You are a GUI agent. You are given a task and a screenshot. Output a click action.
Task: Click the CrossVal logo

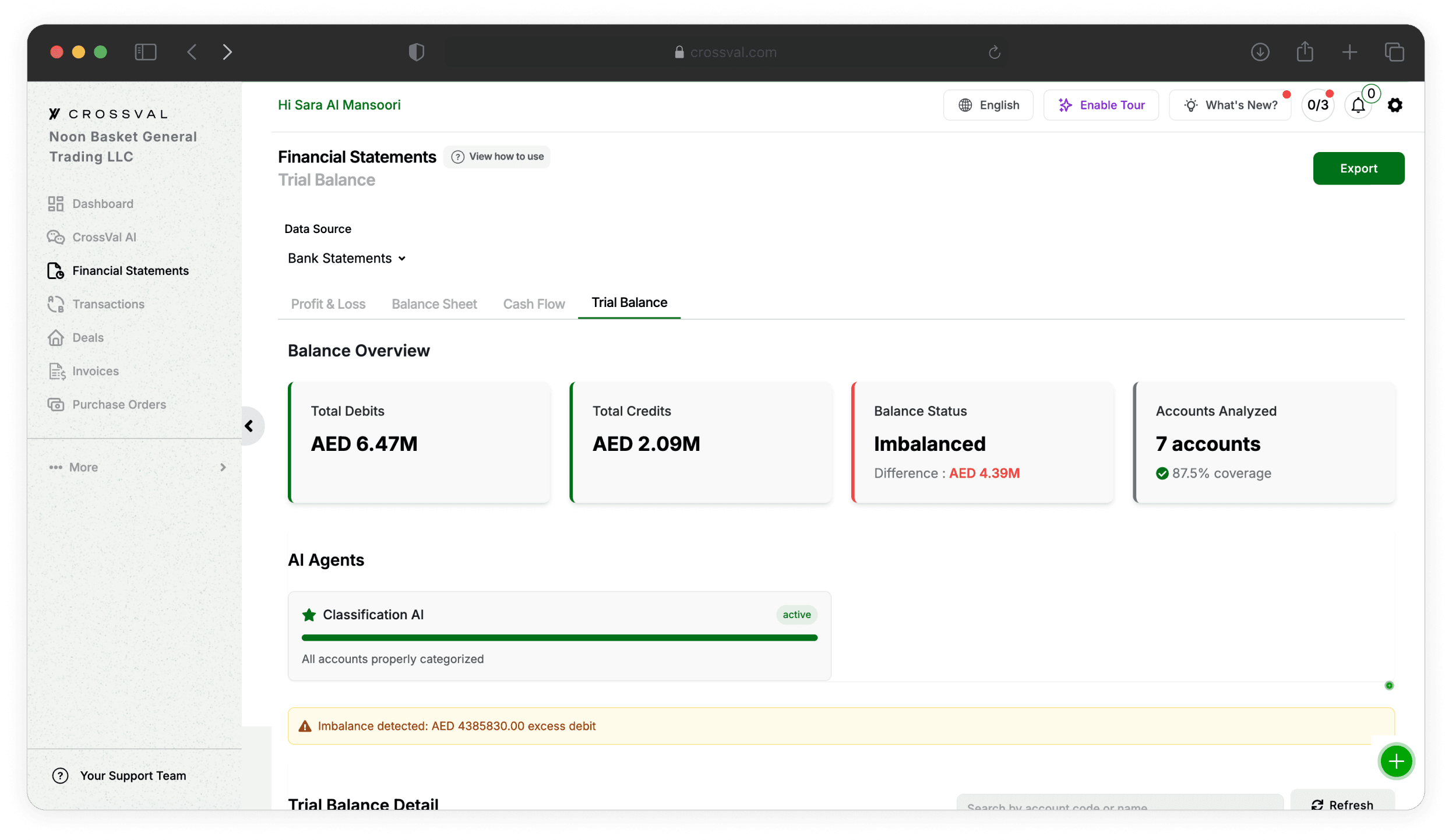(109, 114)
